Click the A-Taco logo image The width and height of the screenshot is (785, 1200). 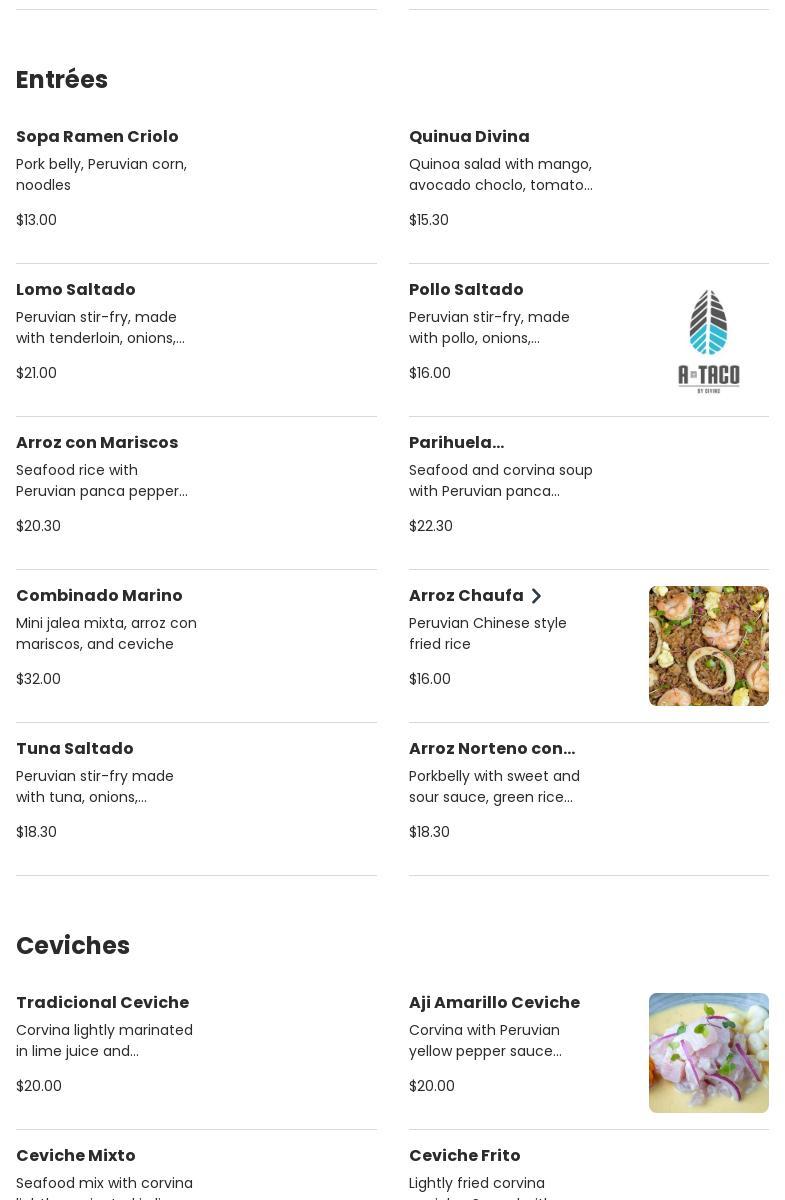[708, 340]
